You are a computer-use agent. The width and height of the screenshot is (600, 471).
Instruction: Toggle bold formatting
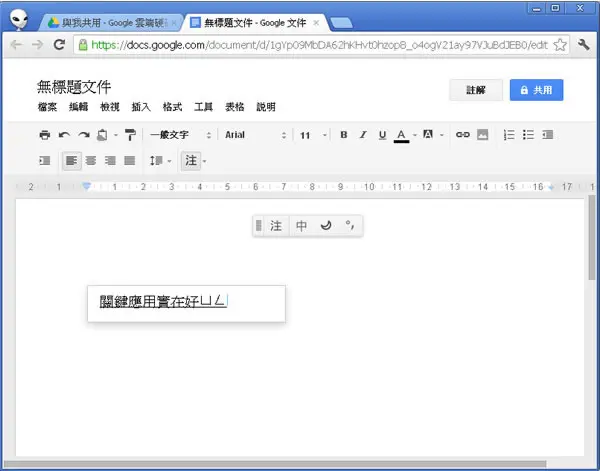(x=344, y=135)
